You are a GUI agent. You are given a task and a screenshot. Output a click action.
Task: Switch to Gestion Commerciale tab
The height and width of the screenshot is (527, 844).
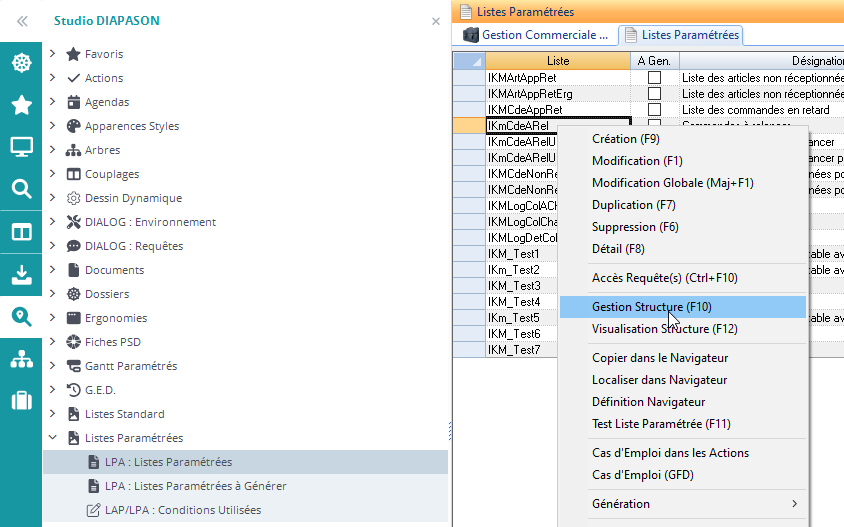[x=536, y=35]
